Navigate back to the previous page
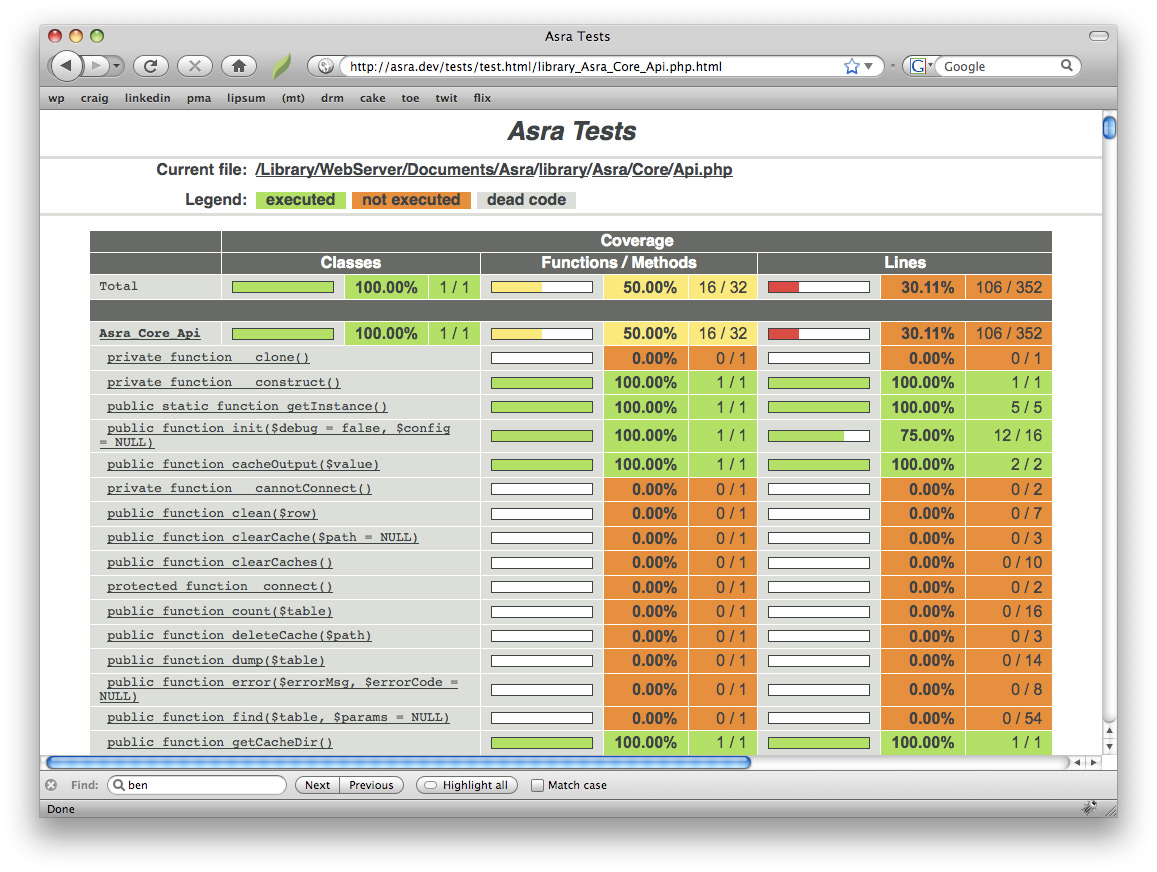The width and height of the screenshot is (1157, 872). coord(66,66)
